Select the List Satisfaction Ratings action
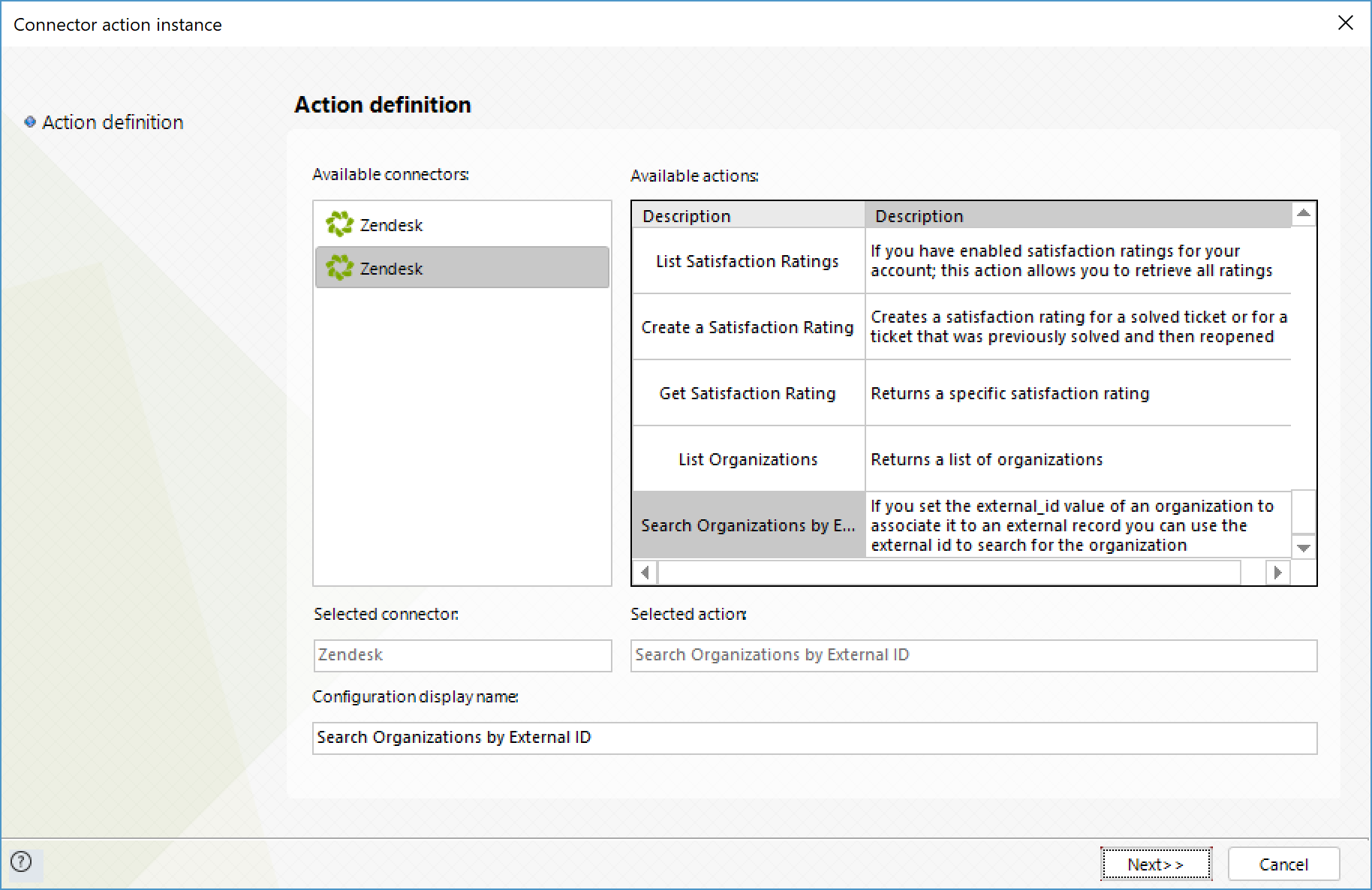This screenshot has height=890, width=1372. 748,261
